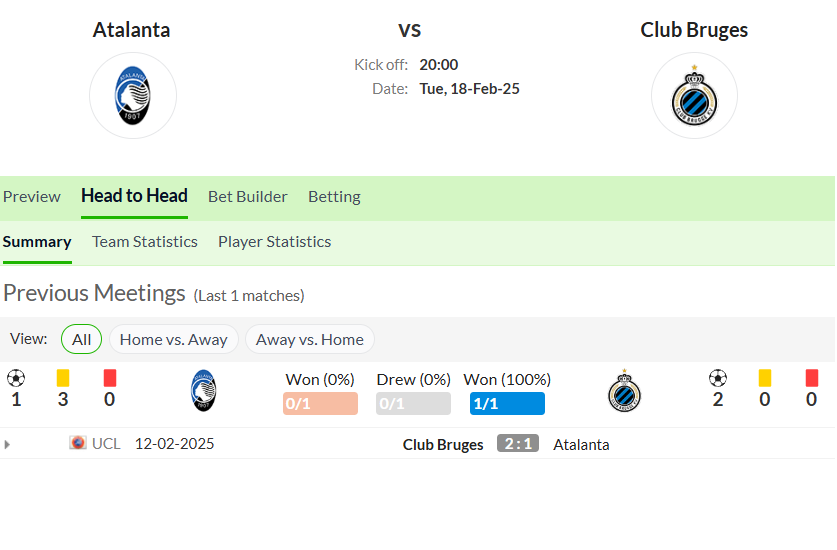This screenshot has width=837, height=550.
Task: Switch to Team Statistics sub-tab
Action: pos(145,241)
